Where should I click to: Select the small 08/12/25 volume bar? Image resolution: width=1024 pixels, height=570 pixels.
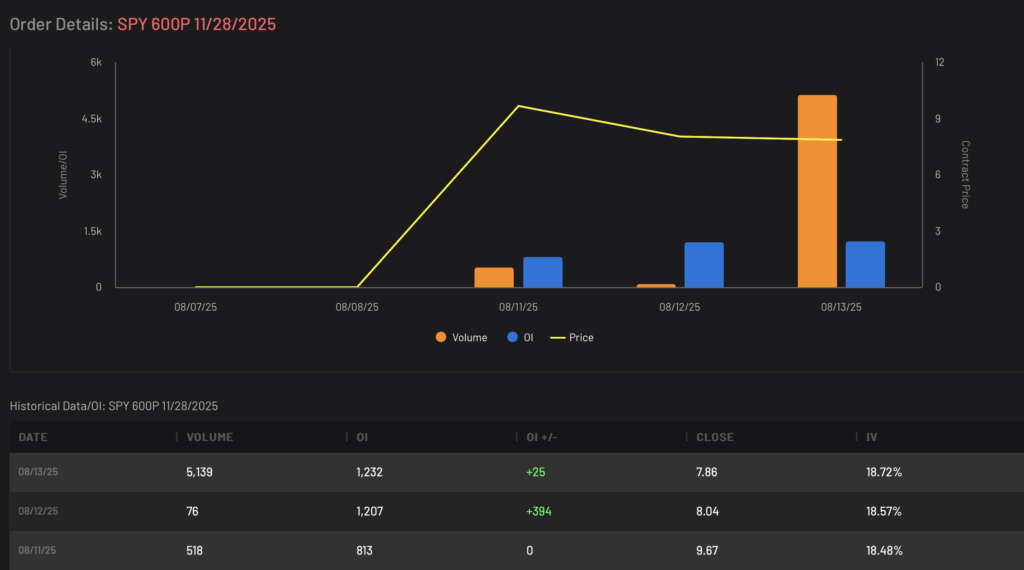pyautogui.click(x=656, y=285)
